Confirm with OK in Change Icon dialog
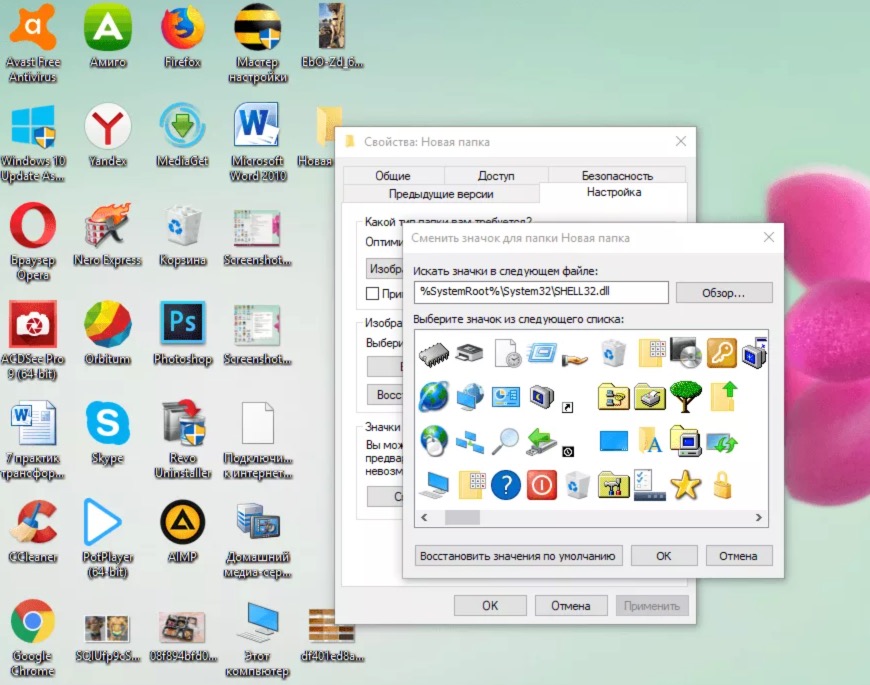870x685 pixels. [664, 556]
